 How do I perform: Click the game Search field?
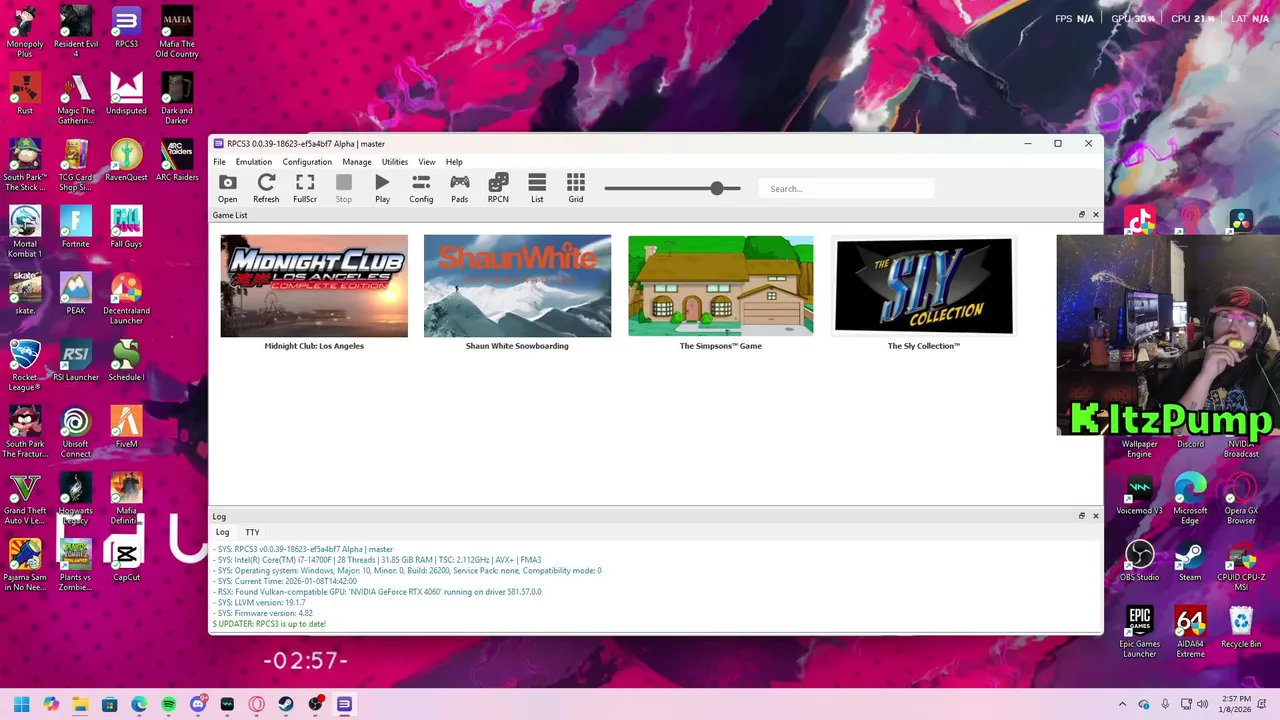846,188
